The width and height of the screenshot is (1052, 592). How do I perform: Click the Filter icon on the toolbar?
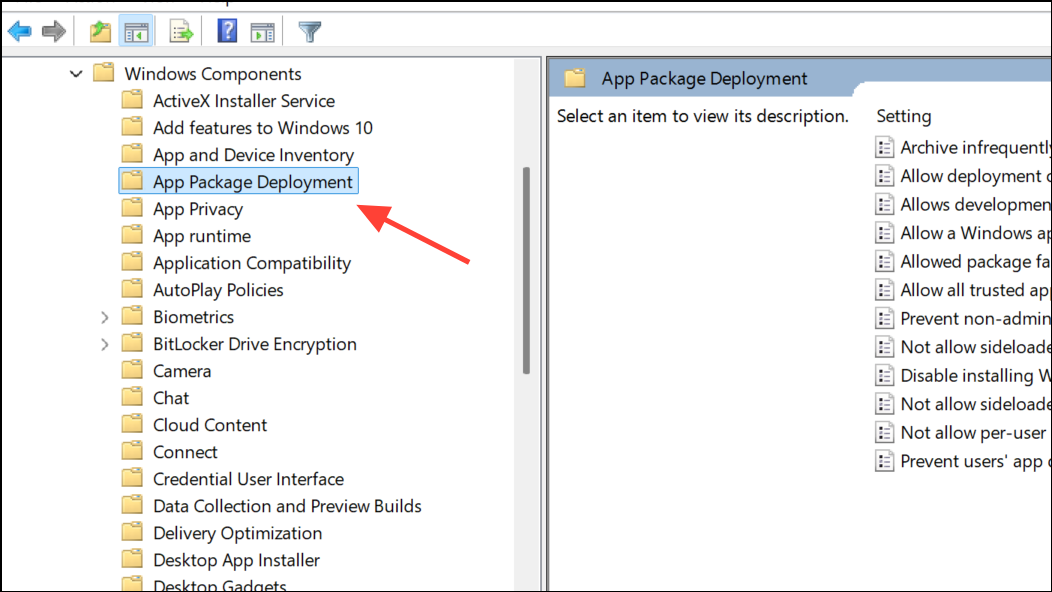tap(309, 30)
